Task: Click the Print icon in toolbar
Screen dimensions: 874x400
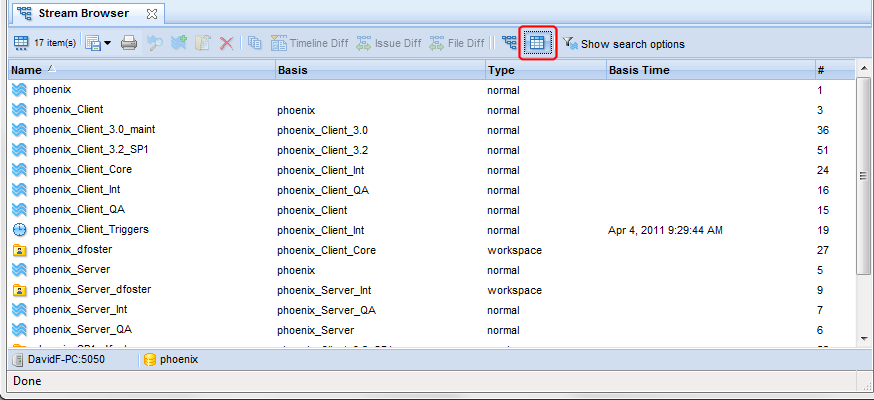Action: coord(129,43)
